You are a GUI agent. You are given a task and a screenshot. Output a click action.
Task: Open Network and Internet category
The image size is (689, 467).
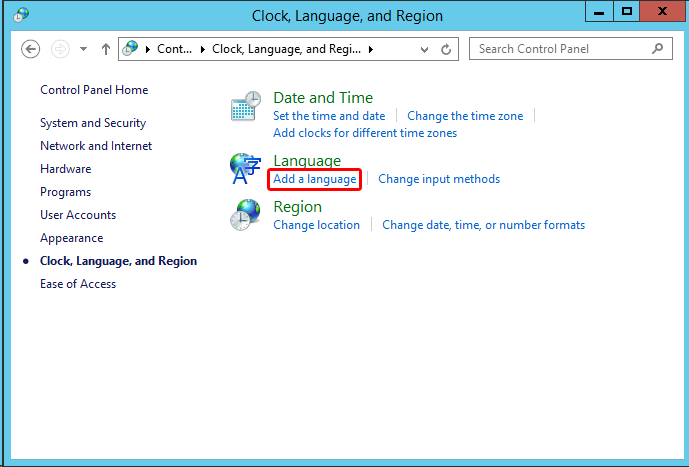pos(96,146)
